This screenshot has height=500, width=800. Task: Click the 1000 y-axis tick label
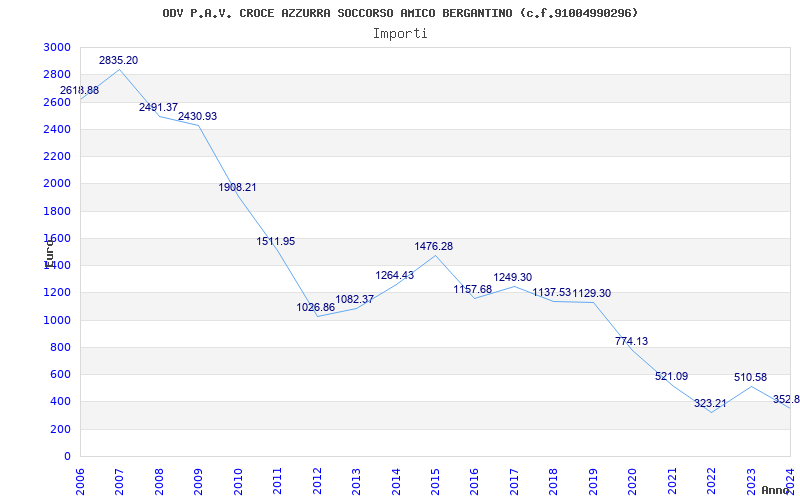pos(58,320)
